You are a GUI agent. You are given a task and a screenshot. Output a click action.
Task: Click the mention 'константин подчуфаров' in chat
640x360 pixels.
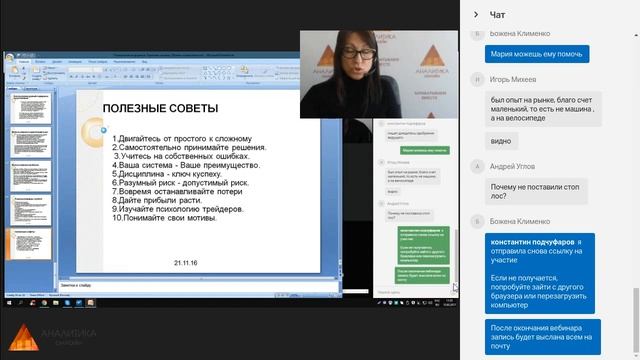tap(532, 242)
